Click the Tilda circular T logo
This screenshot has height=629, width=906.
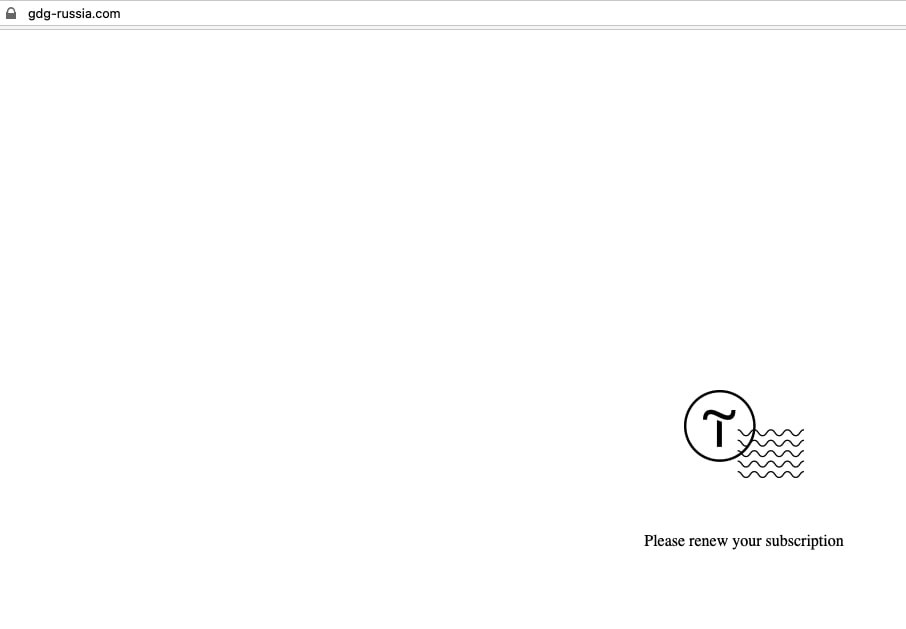coord(719,426)
